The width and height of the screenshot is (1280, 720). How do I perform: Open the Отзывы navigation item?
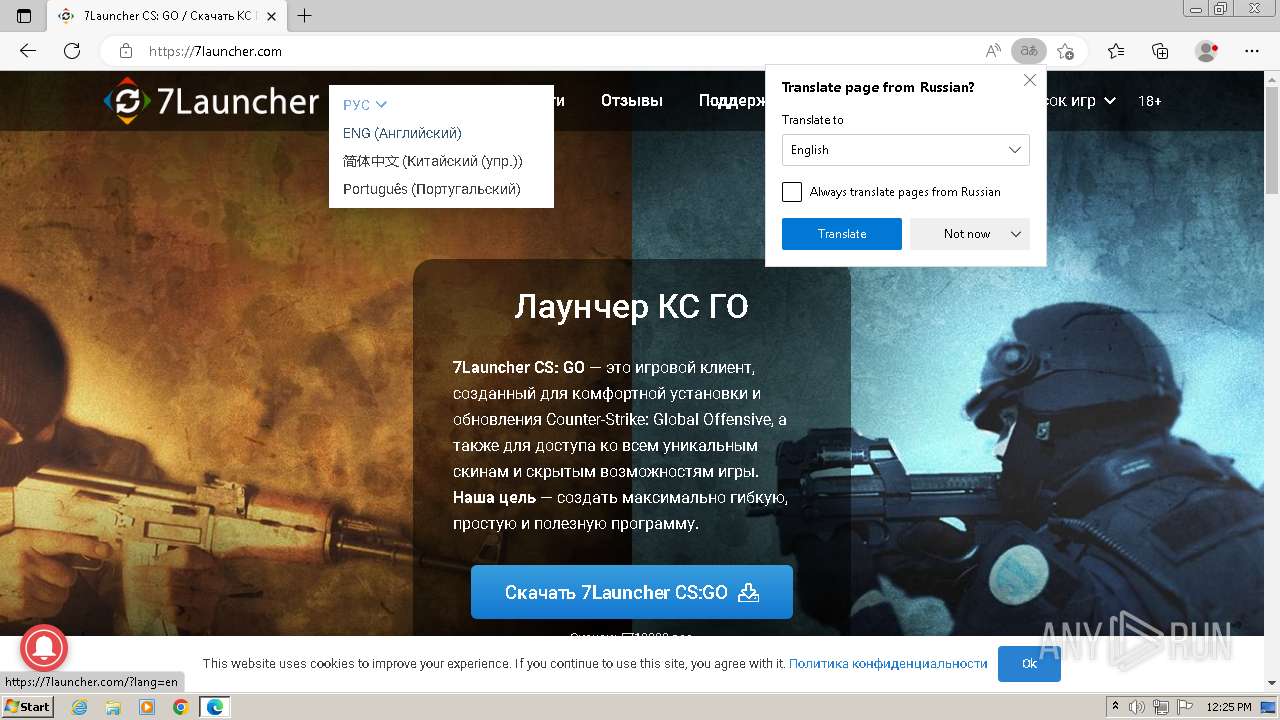631,101
